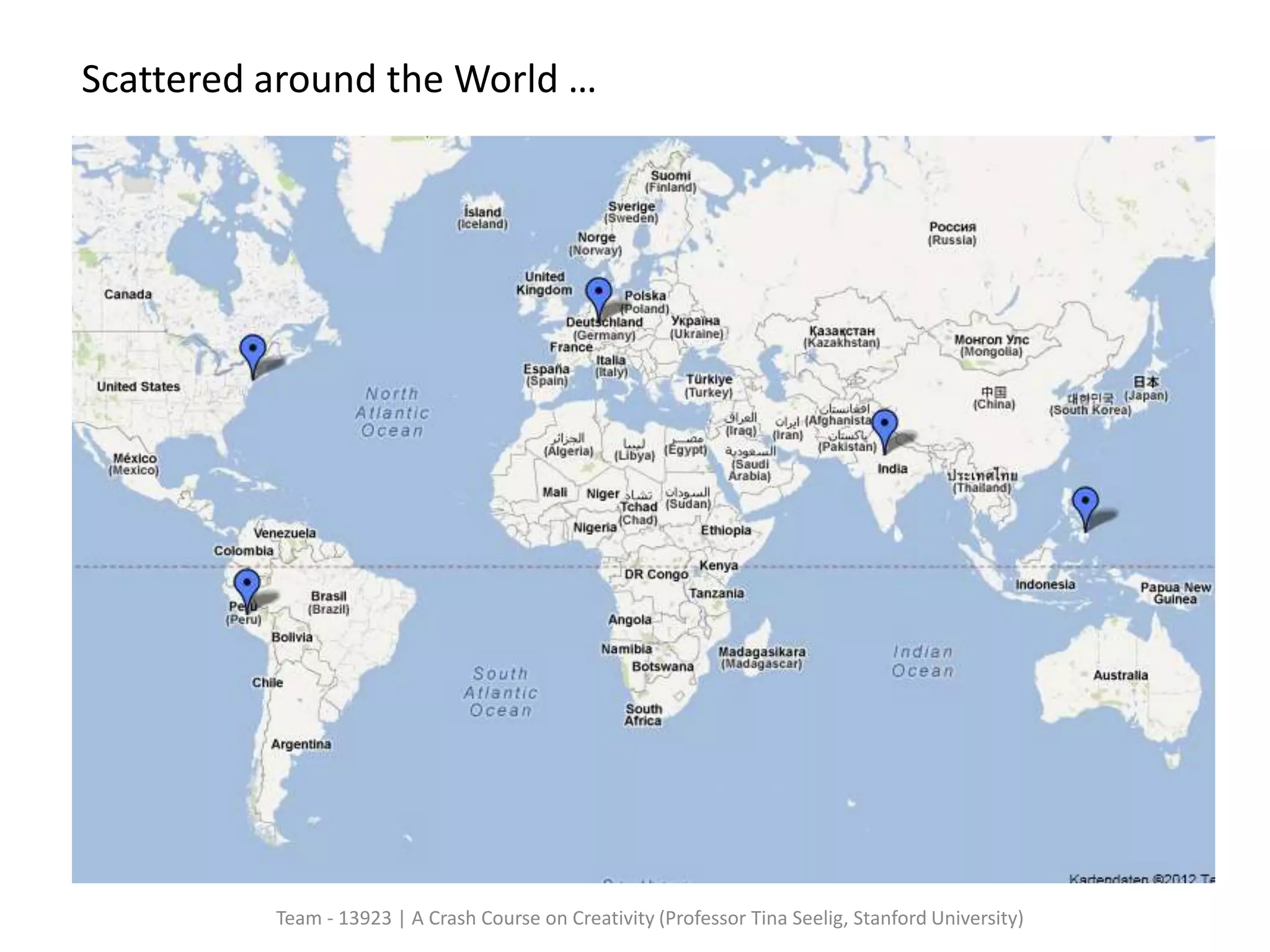
Task: Click the United Kingdom label
Action: [544, 283]
